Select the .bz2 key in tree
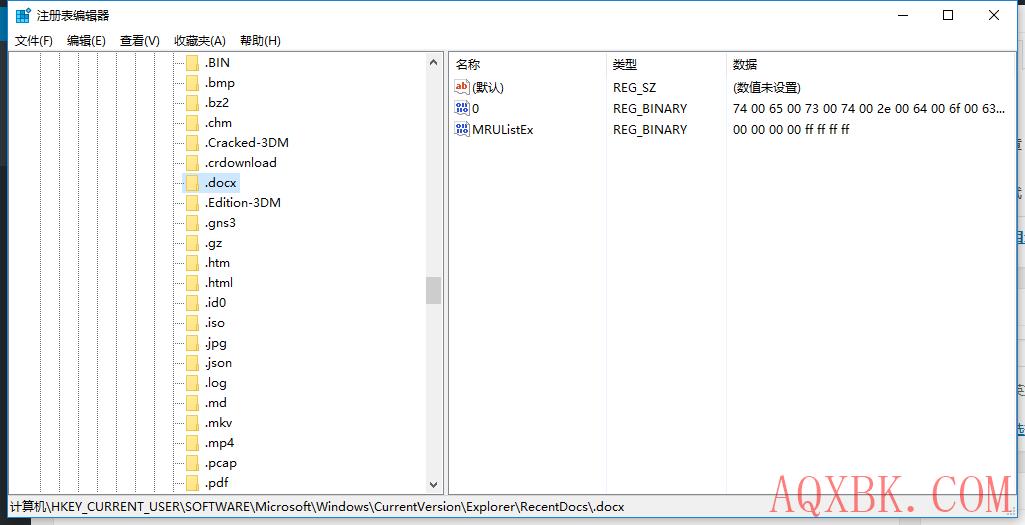 pyautogui.click(x=216, y=103)
